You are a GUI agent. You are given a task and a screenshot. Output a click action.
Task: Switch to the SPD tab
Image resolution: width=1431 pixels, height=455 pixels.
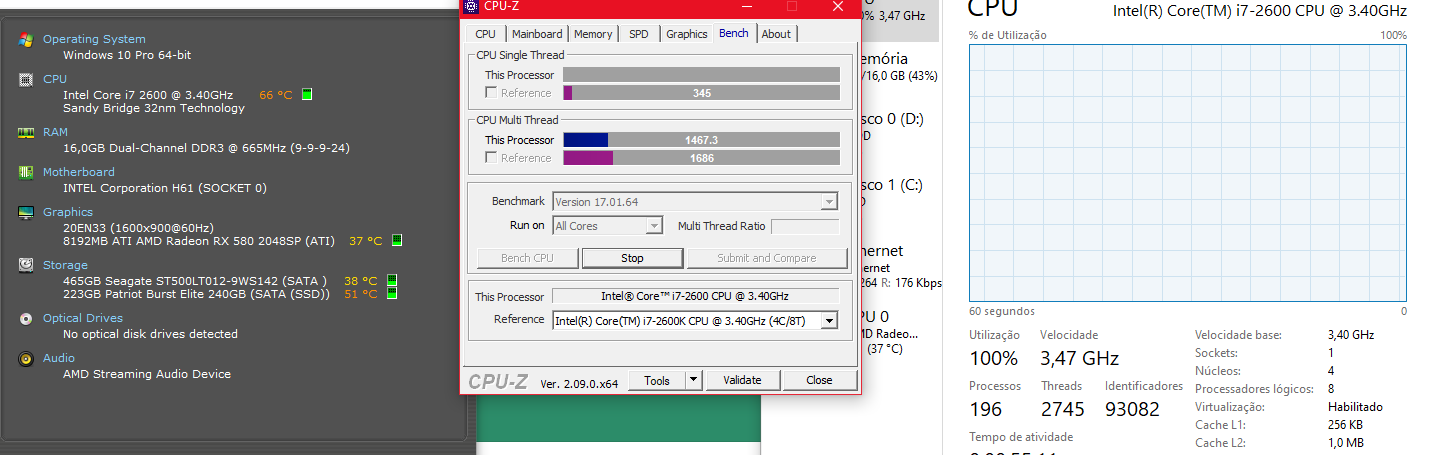tap(638, 34)
